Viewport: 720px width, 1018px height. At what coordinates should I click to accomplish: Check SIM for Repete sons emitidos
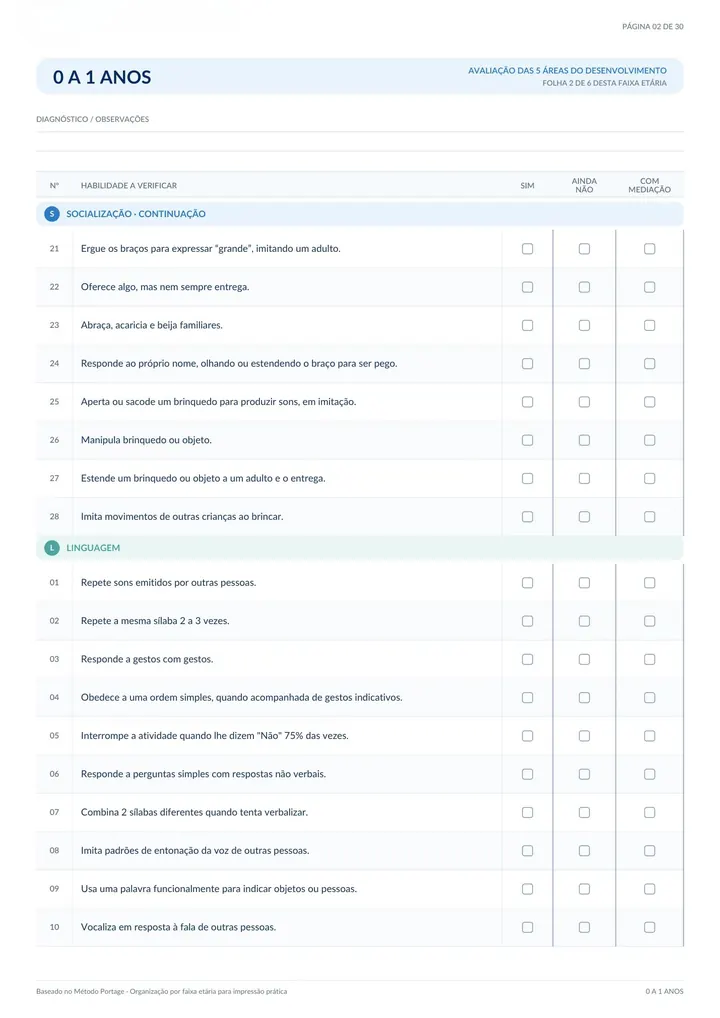coord(527,583)
